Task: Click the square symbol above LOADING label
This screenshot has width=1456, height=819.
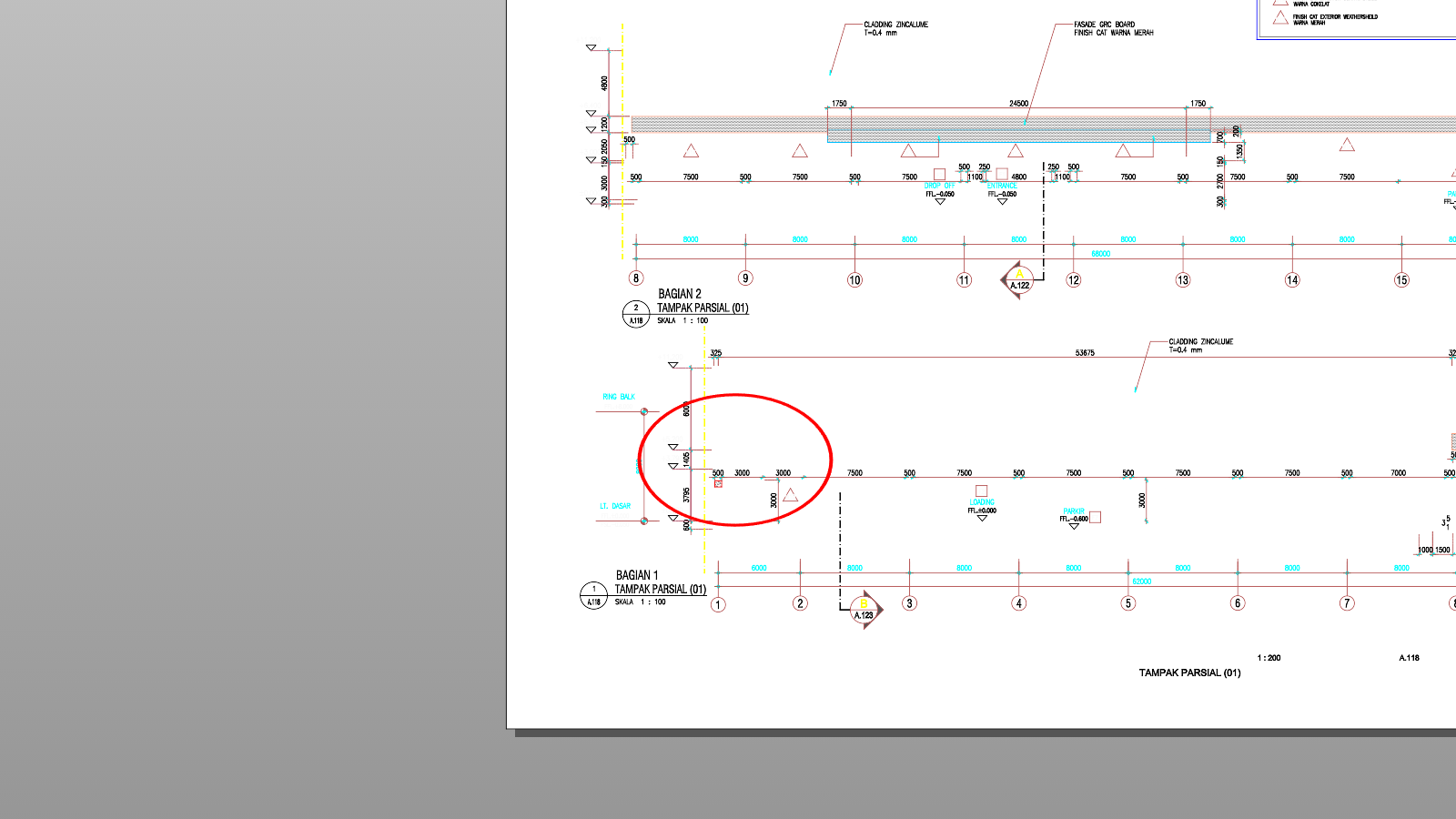Action: click(x=981, y=490)
